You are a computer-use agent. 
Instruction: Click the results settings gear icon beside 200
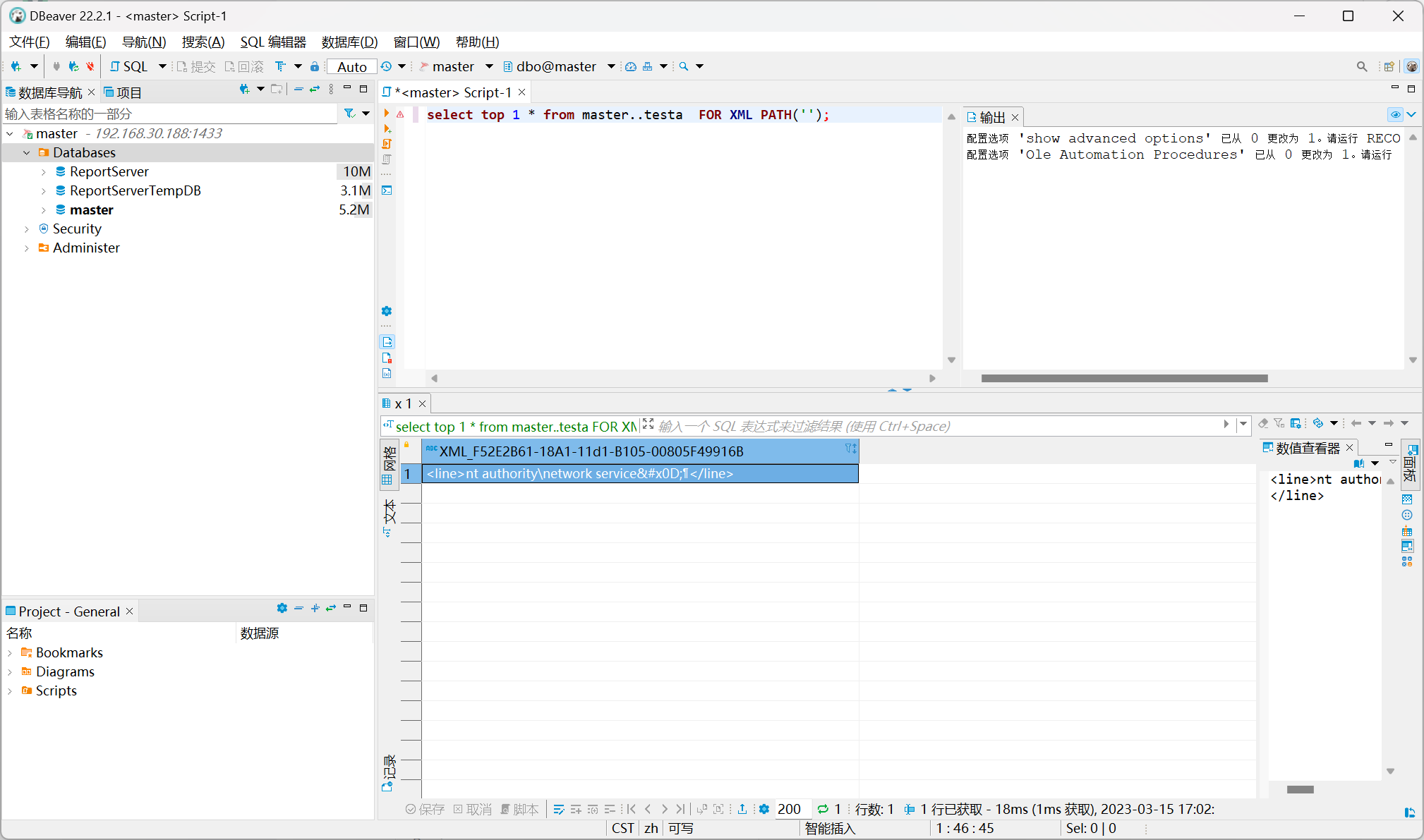764,809
